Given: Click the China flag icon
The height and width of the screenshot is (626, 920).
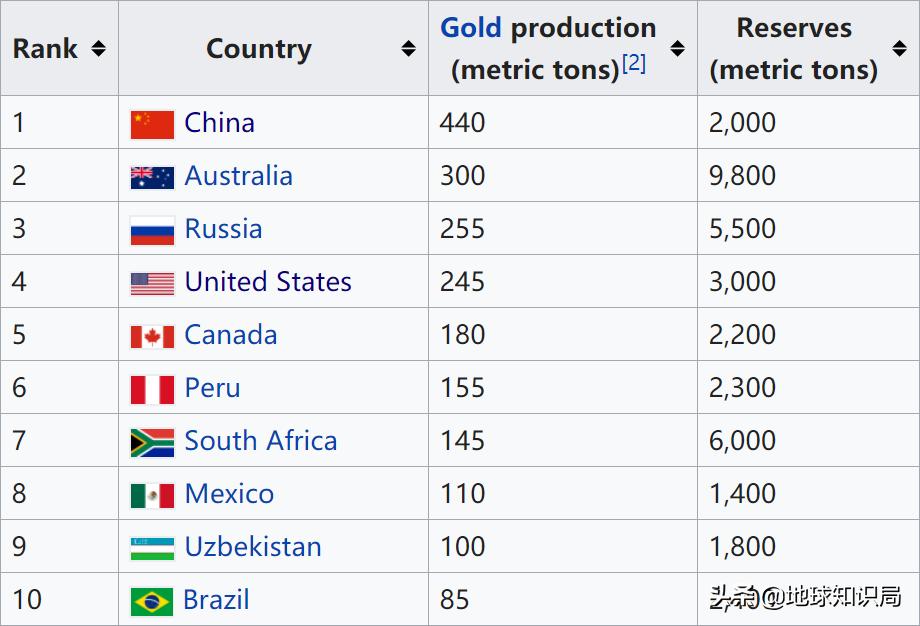Looking at the screenshot, I should pyautogui.click(x=152, y=124).
